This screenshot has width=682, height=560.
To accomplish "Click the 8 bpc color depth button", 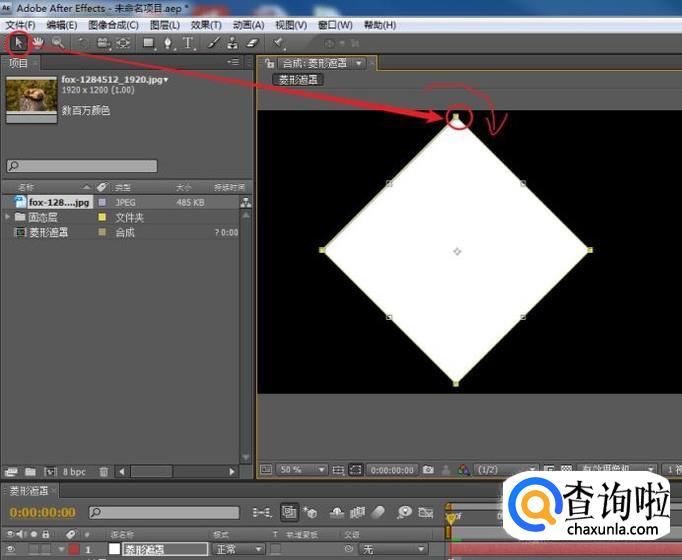I will [x=74, y=471].
